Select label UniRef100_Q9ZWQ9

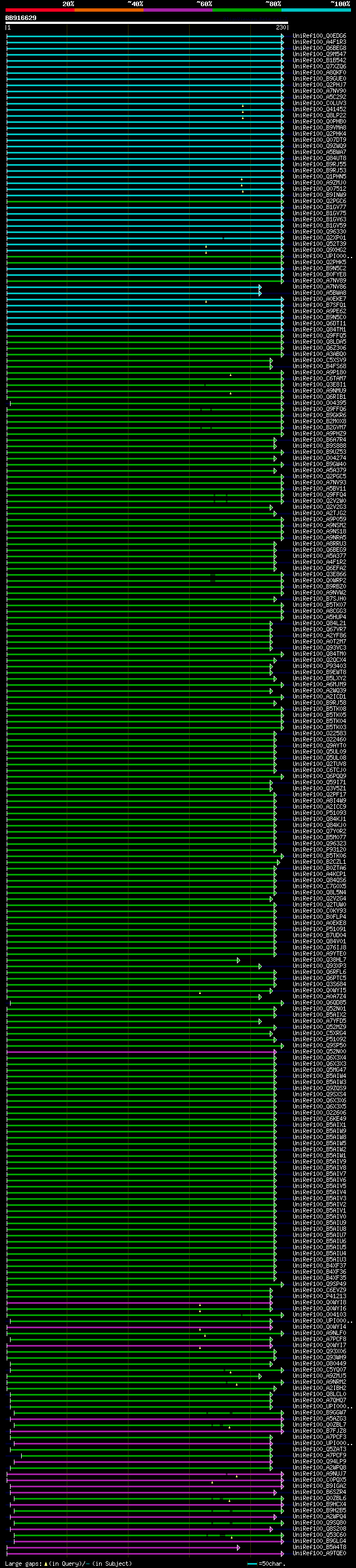point(319,146)
